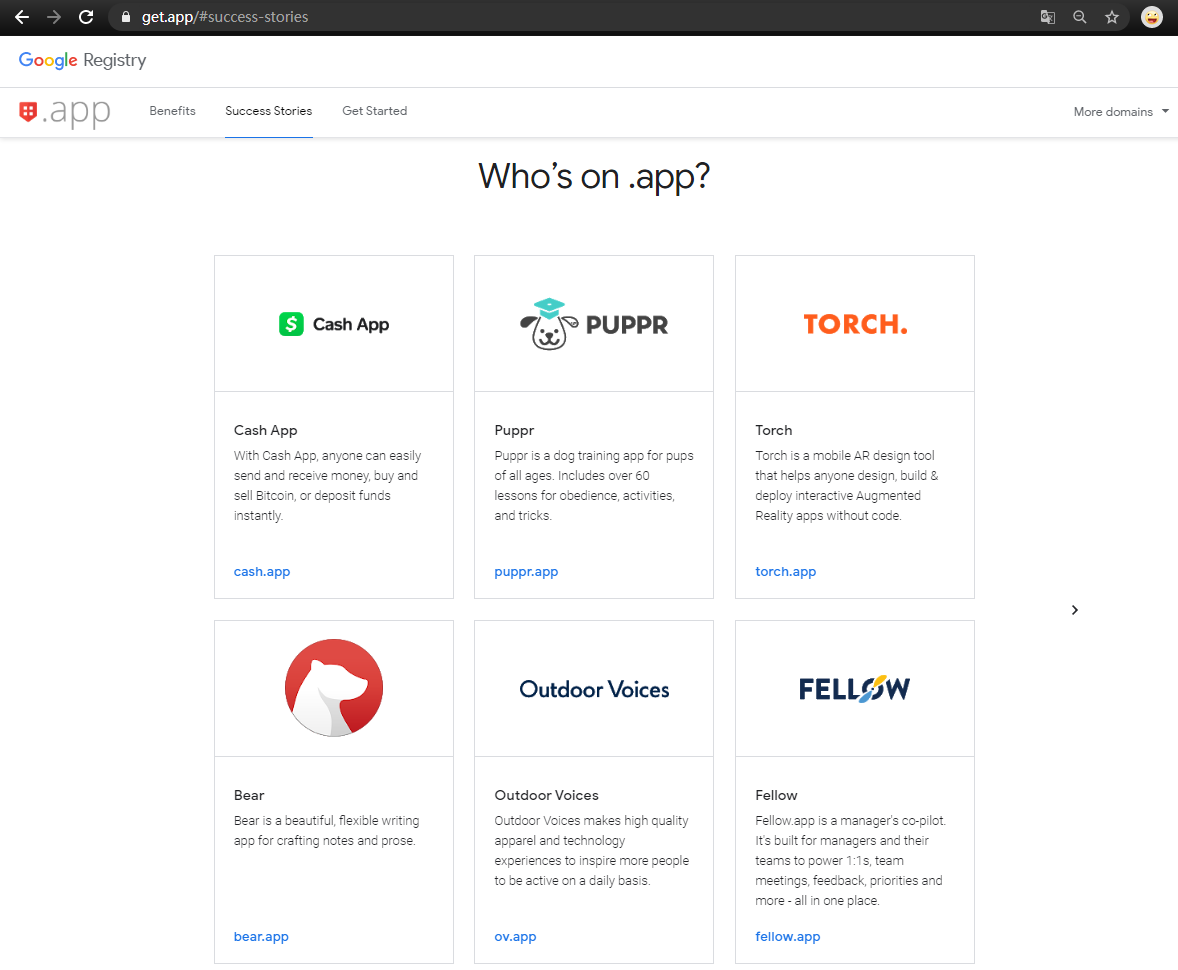Click the FELLOW logo image
The width and height of the screenshot is (1178, 970).
855,688
